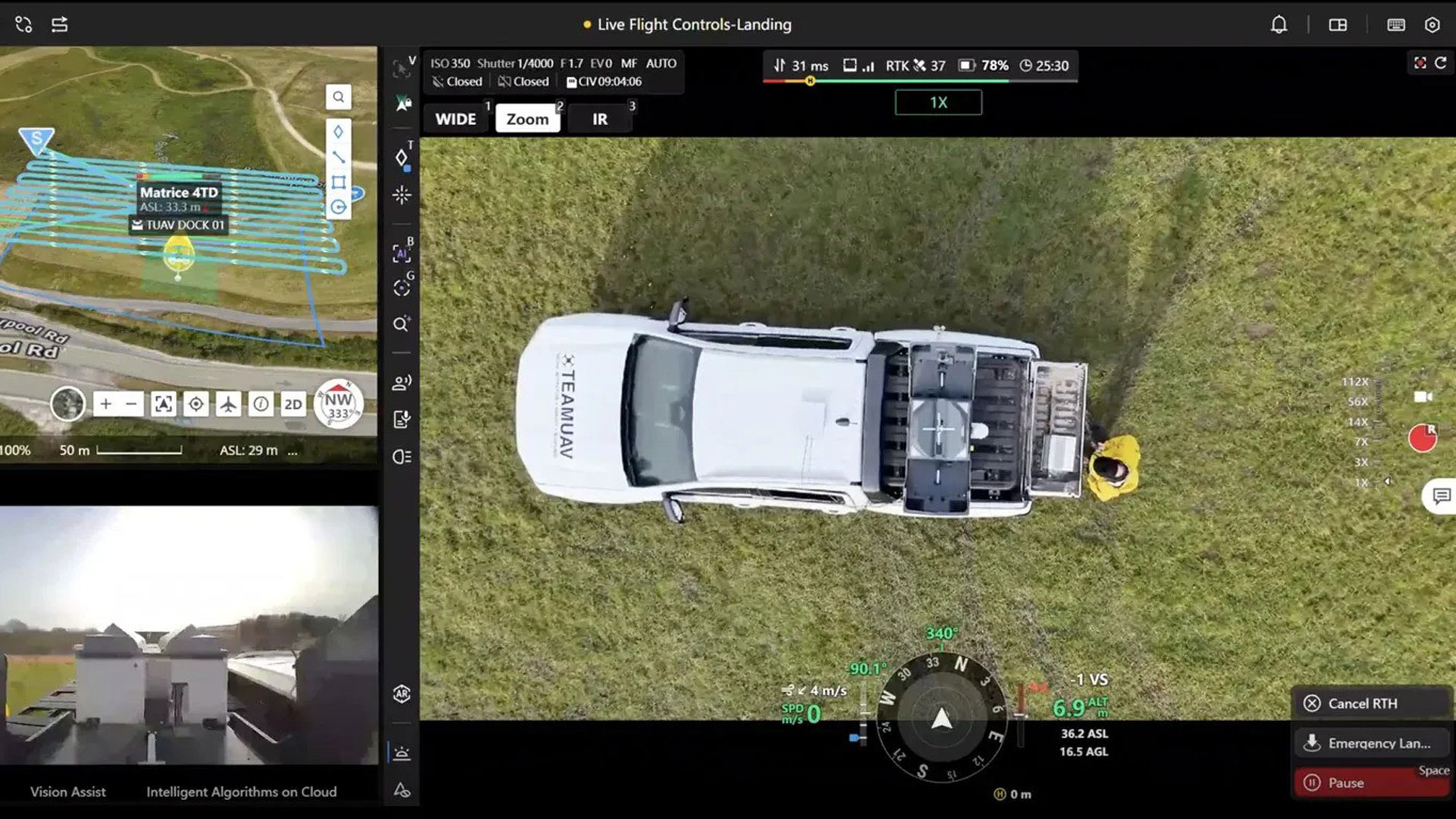This screenshot has height=819, width=1456.
Task: Zoom in on the map
Action: (106, 404)
